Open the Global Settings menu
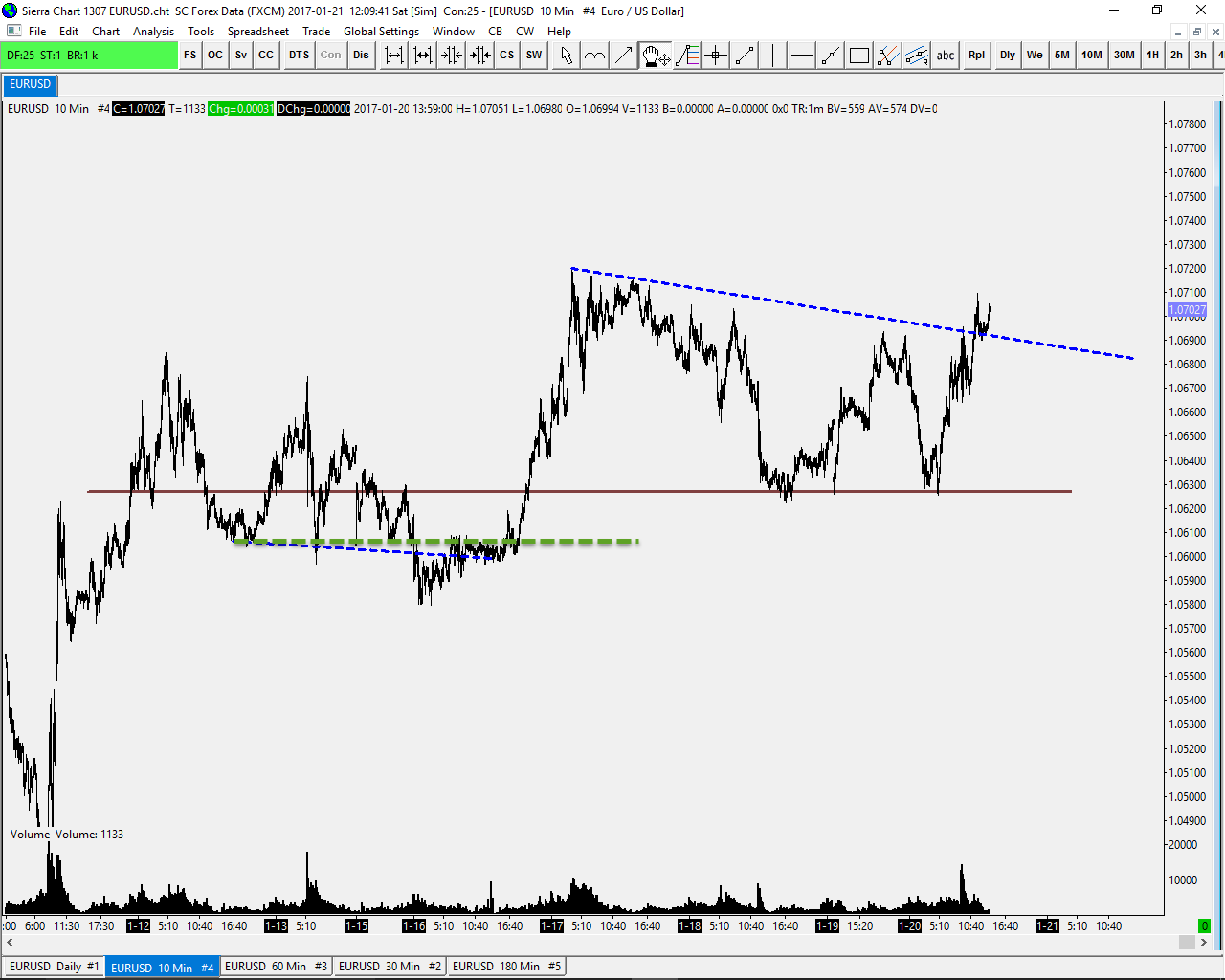This screenshot has width=1225, height=980. click(x=381, y=32)
